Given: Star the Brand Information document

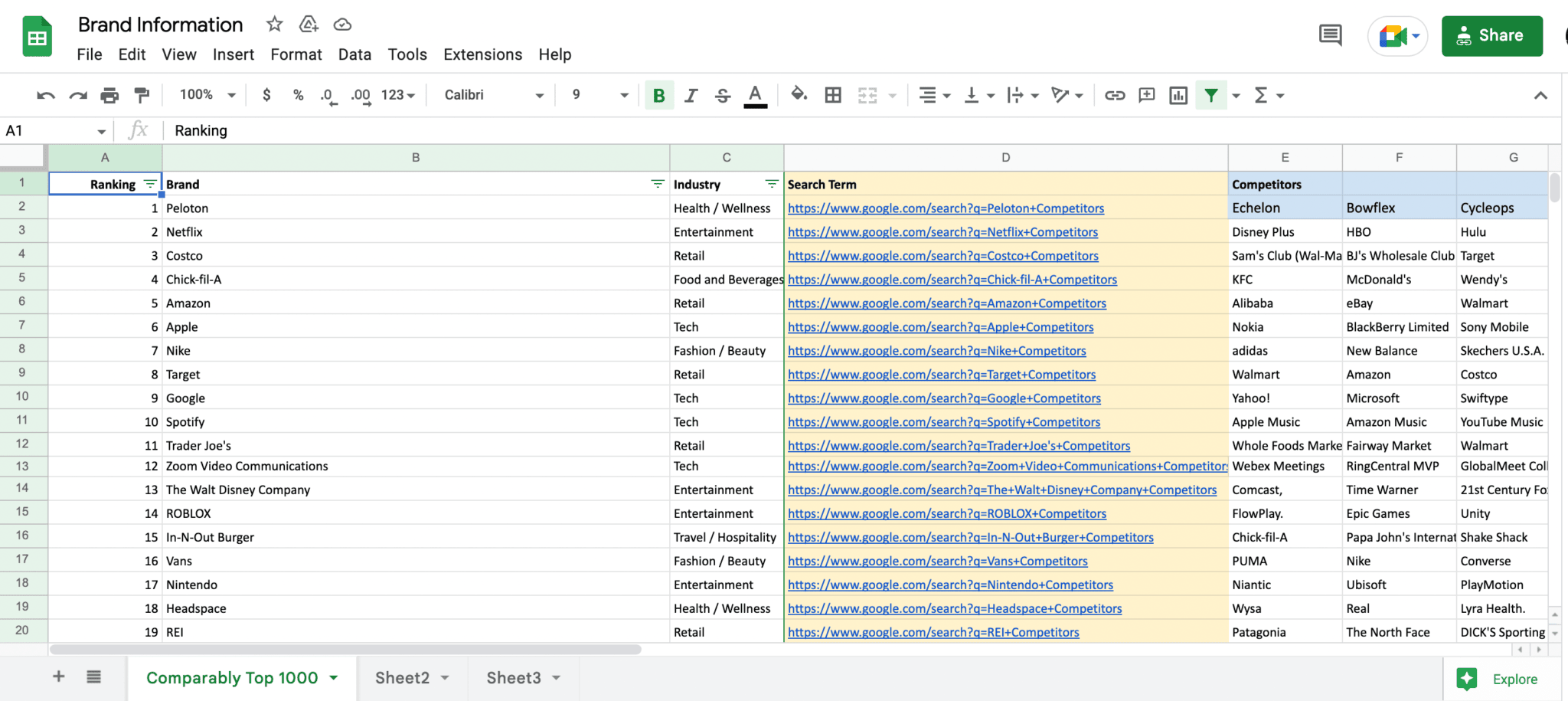Looking at the screenshot, I should coord(274,25).
